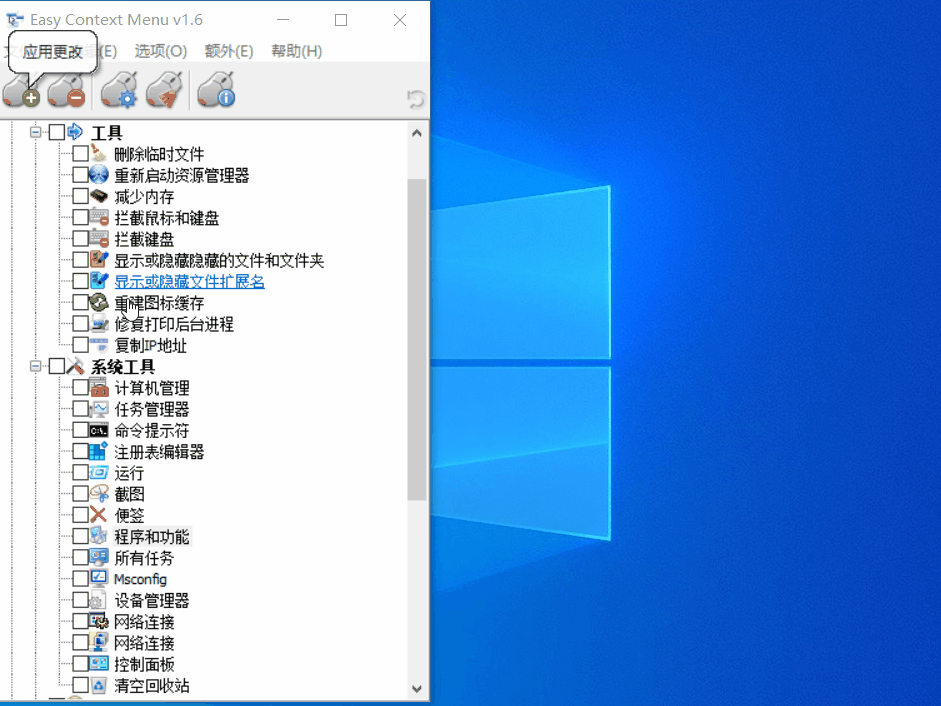Click the black console icon of 命令提示符
Screen dimensions: 941x706
coord(99,430)
